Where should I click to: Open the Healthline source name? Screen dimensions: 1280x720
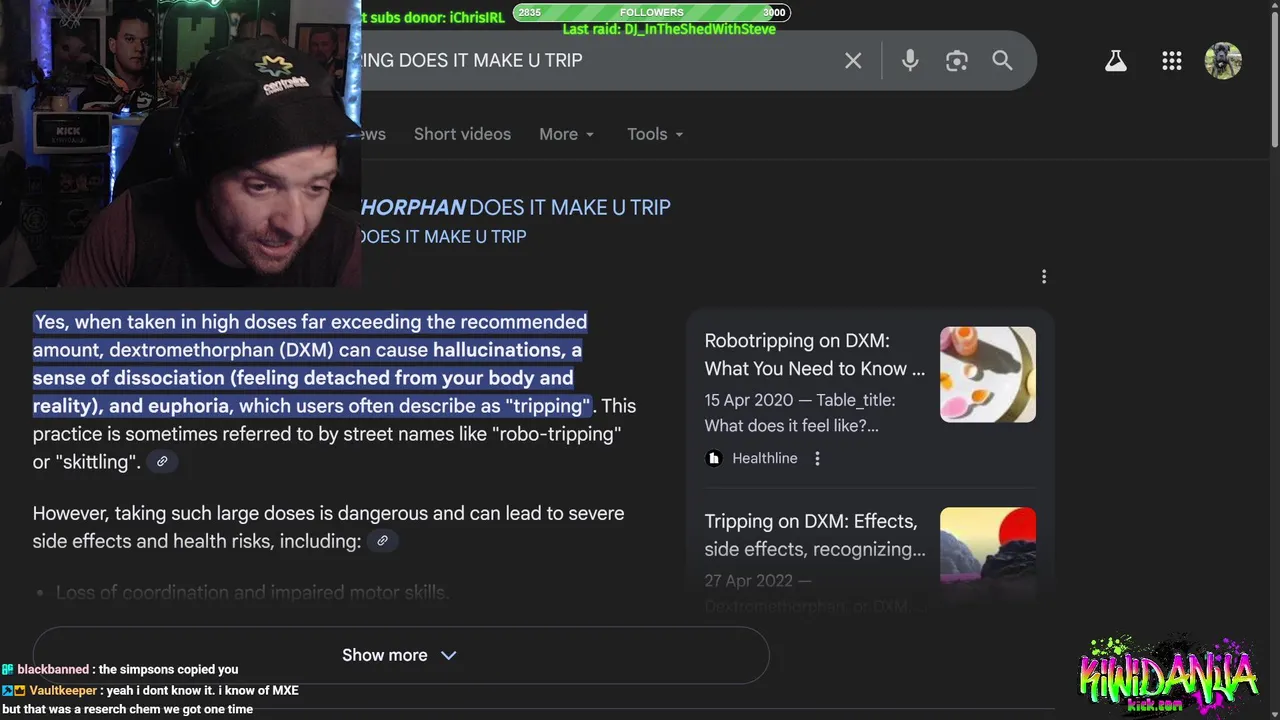[x=765, y=458]
